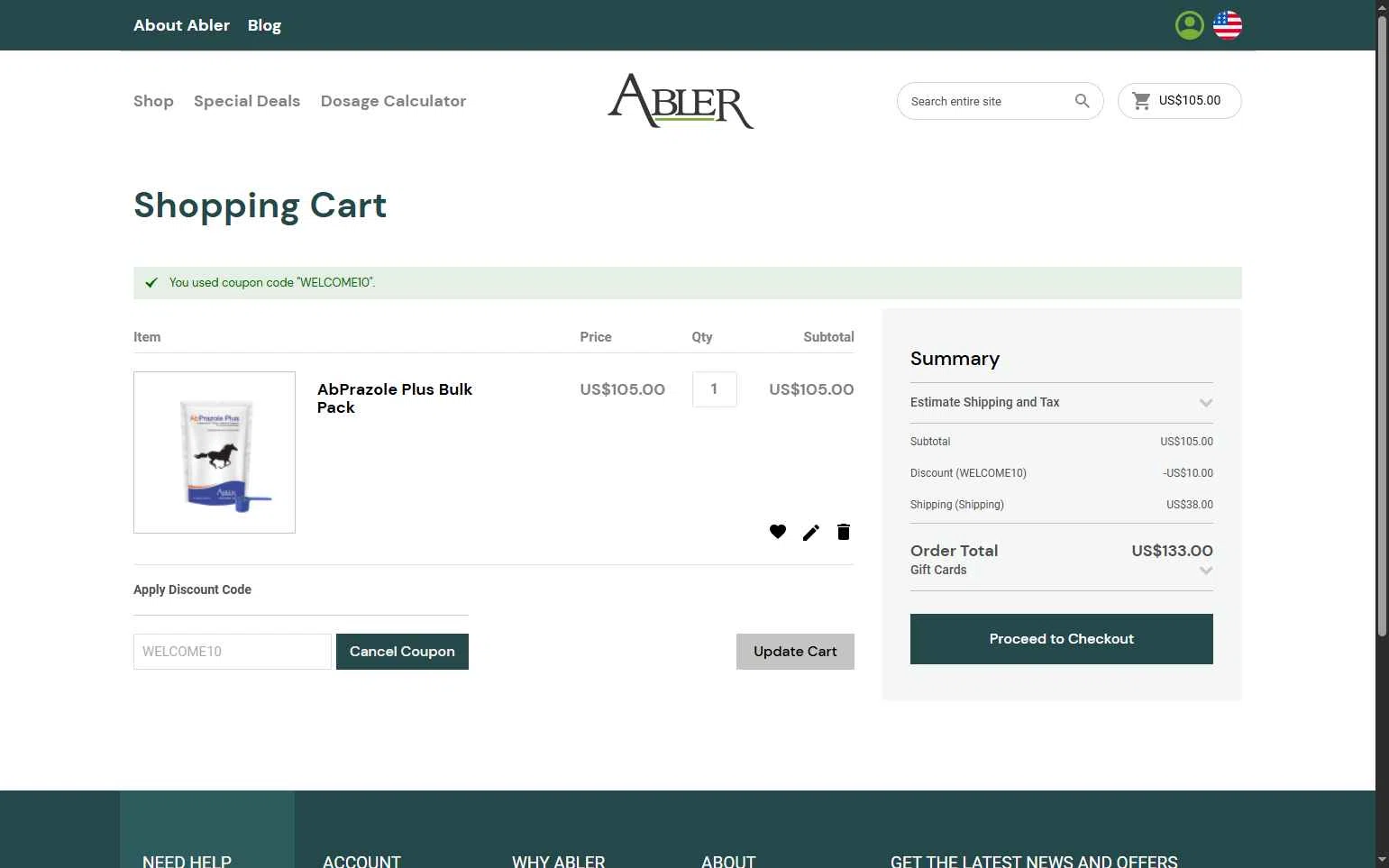The width and height of the screenshot is (1389, 868).
Task: Click the item price US$105.00
Action: click(x=622, y=389)
